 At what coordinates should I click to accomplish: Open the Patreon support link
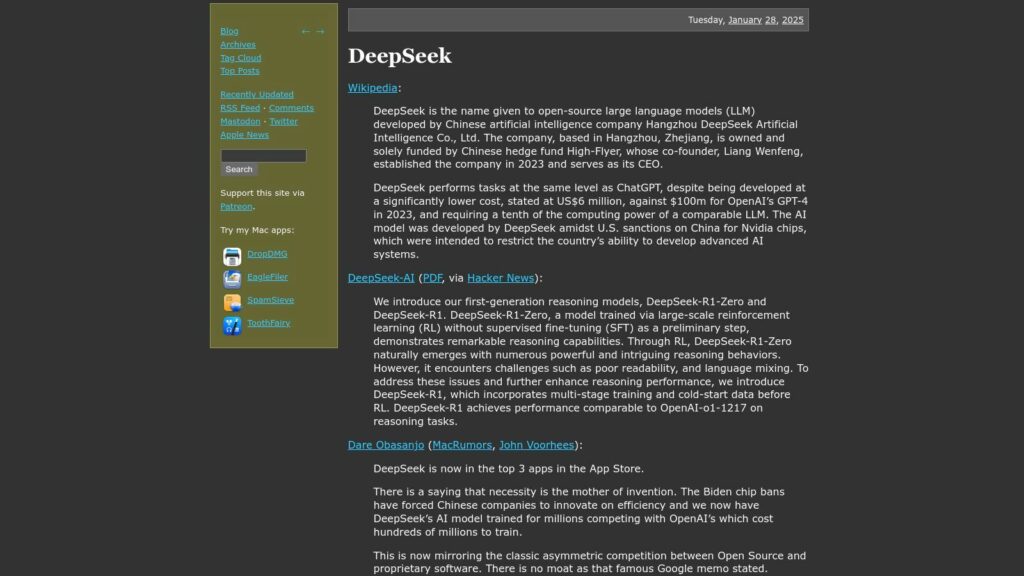236,206
